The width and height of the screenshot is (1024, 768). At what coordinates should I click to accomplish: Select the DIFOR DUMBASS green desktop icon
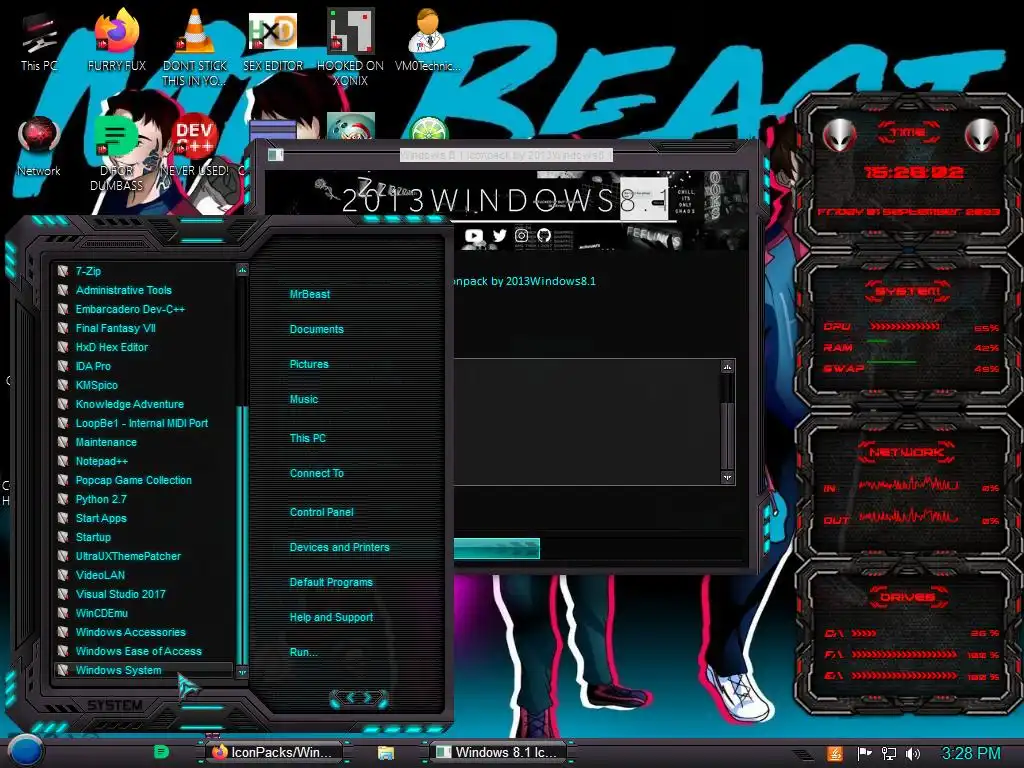pos(116,153)
